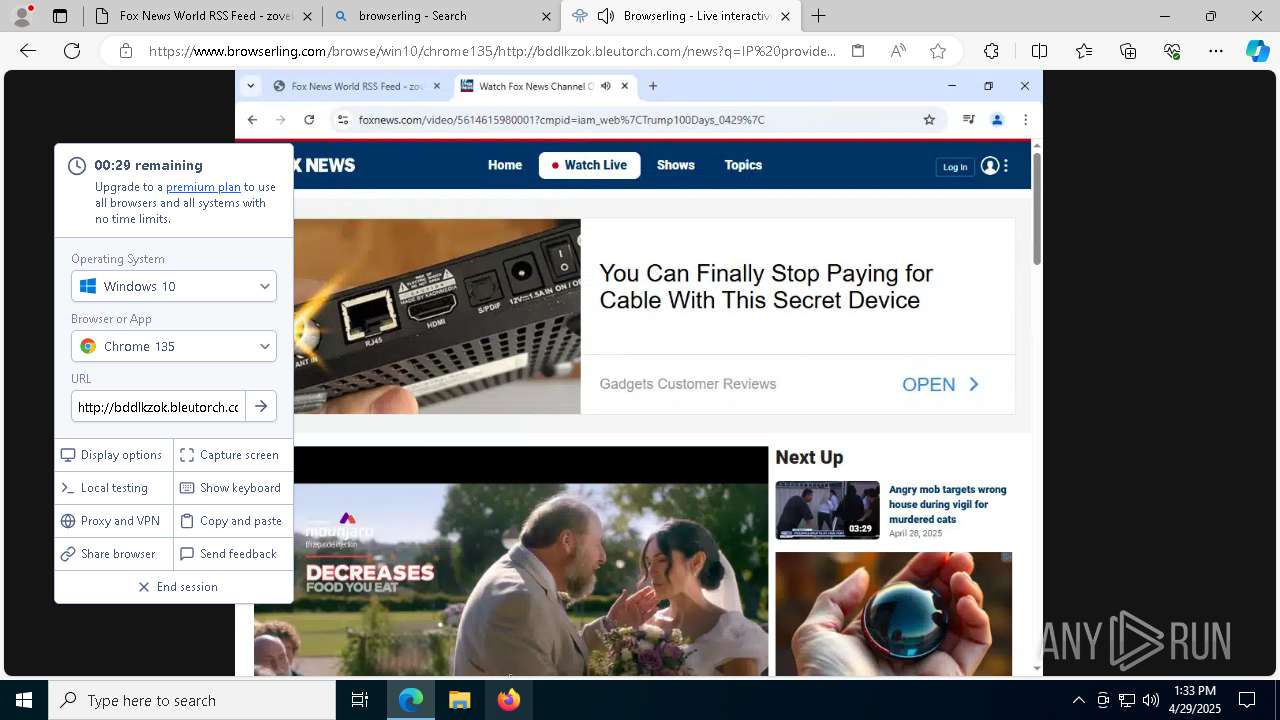The height and width of the screenshot is (720, 1280).
Task: Click Send feedback
Action: (231, 554)
